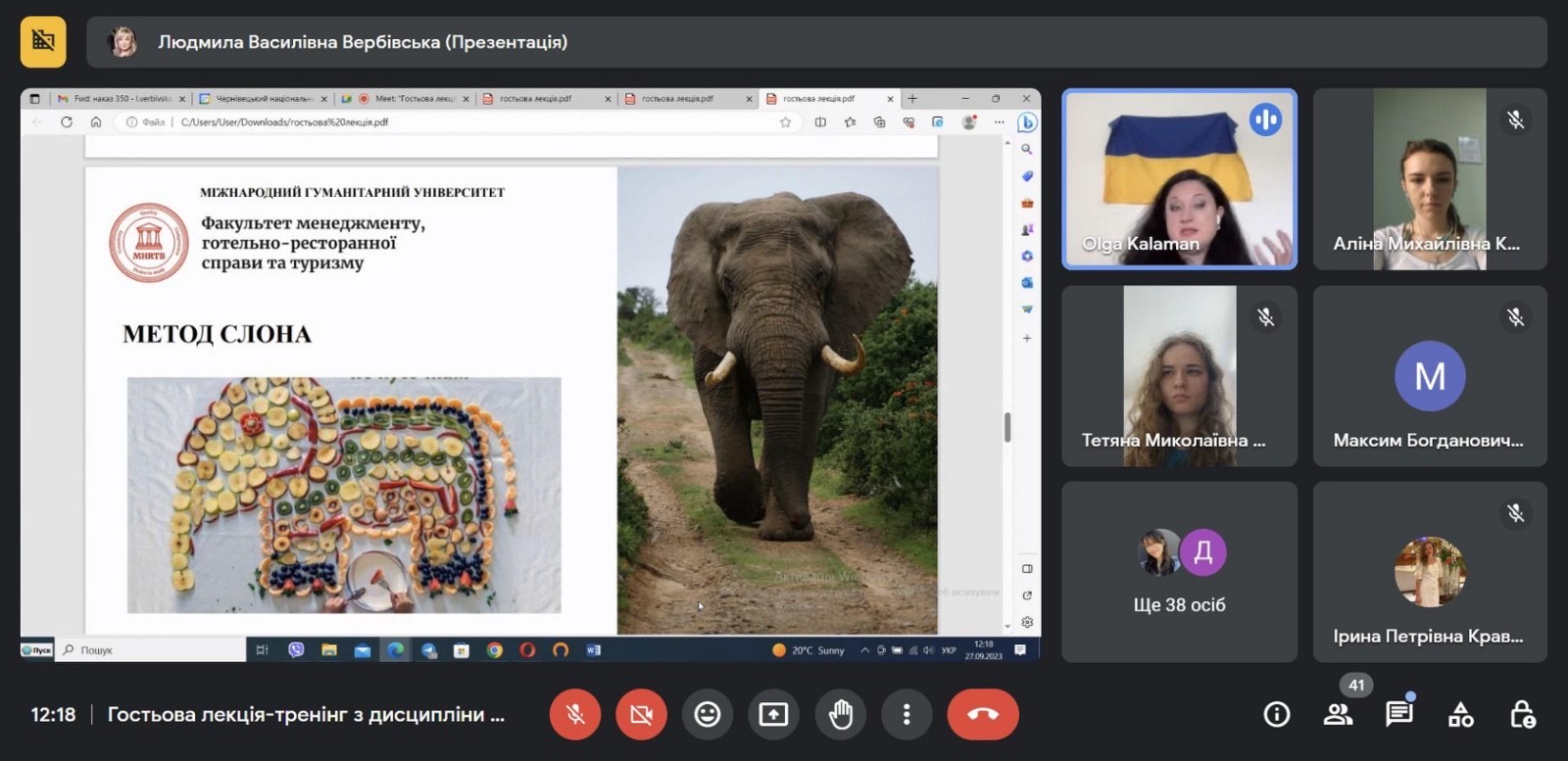Open Chrome from the taskbar
This screenshot has width=1568, height=761.
tap(495, 650)
